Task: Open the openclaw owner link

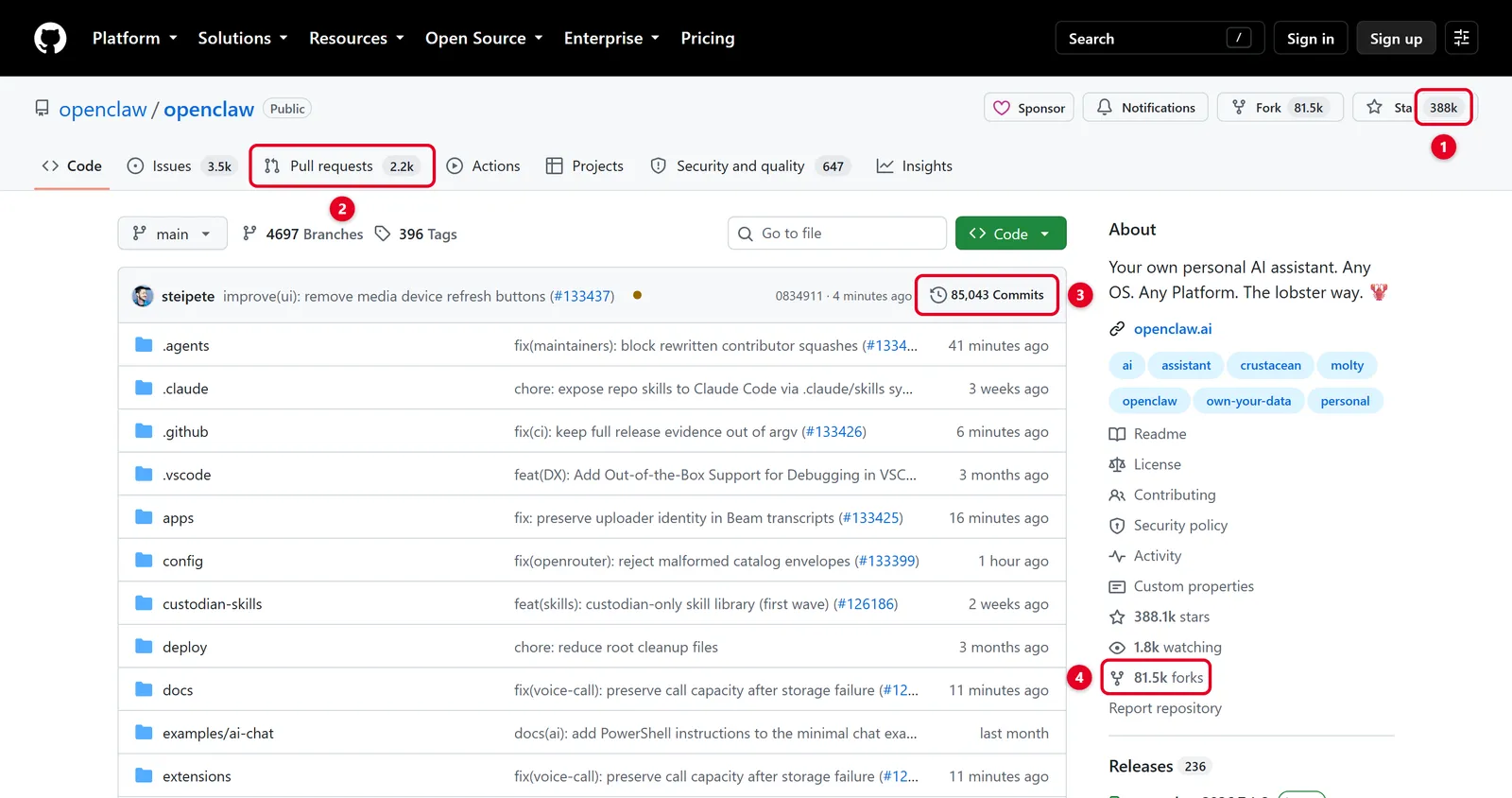Action: click(x=103, y=110)
